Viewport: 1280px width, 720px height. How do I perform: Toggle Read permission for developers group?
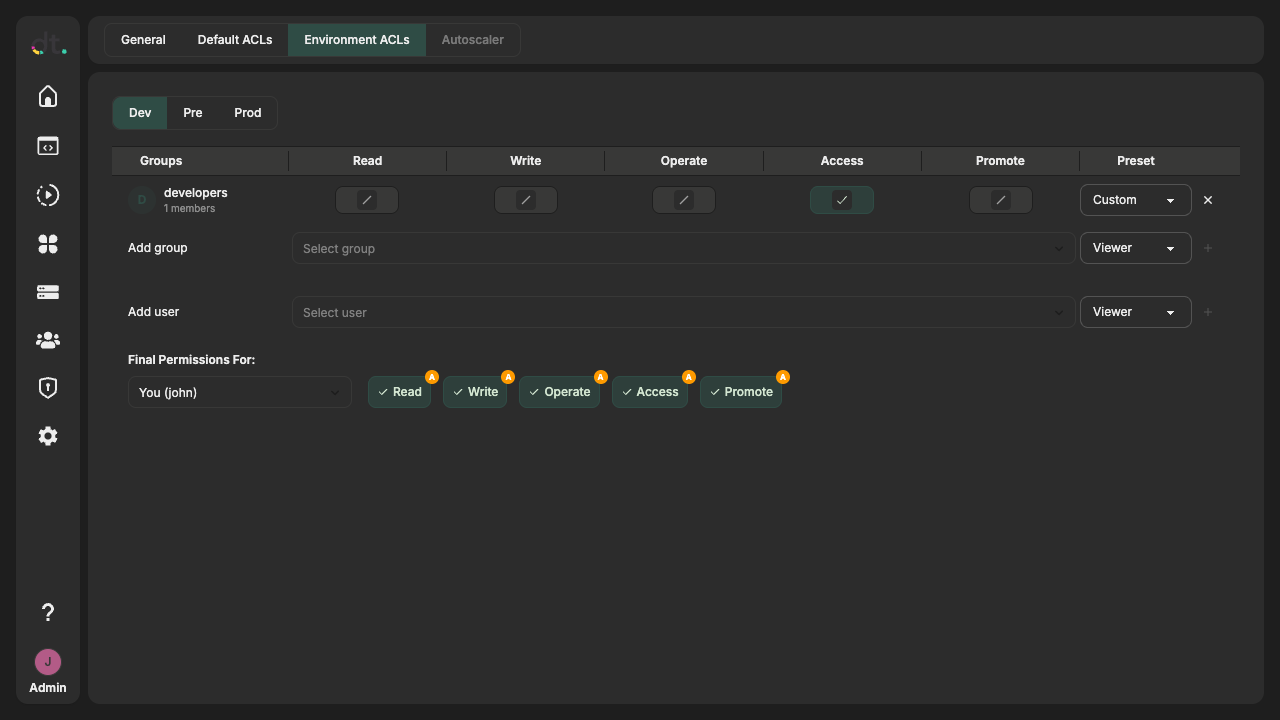click(367, 200)
